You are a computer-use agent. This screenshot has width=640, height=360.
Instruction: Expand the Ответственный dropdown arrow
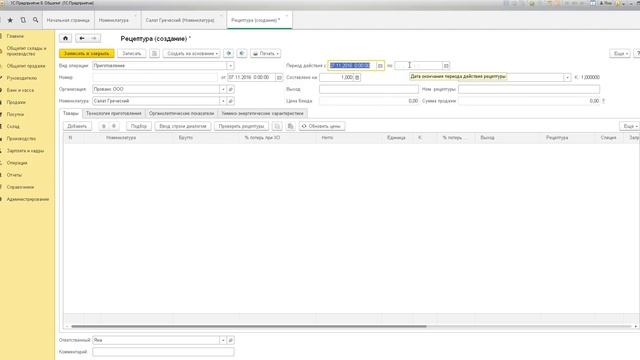click(x=223, y=340)
